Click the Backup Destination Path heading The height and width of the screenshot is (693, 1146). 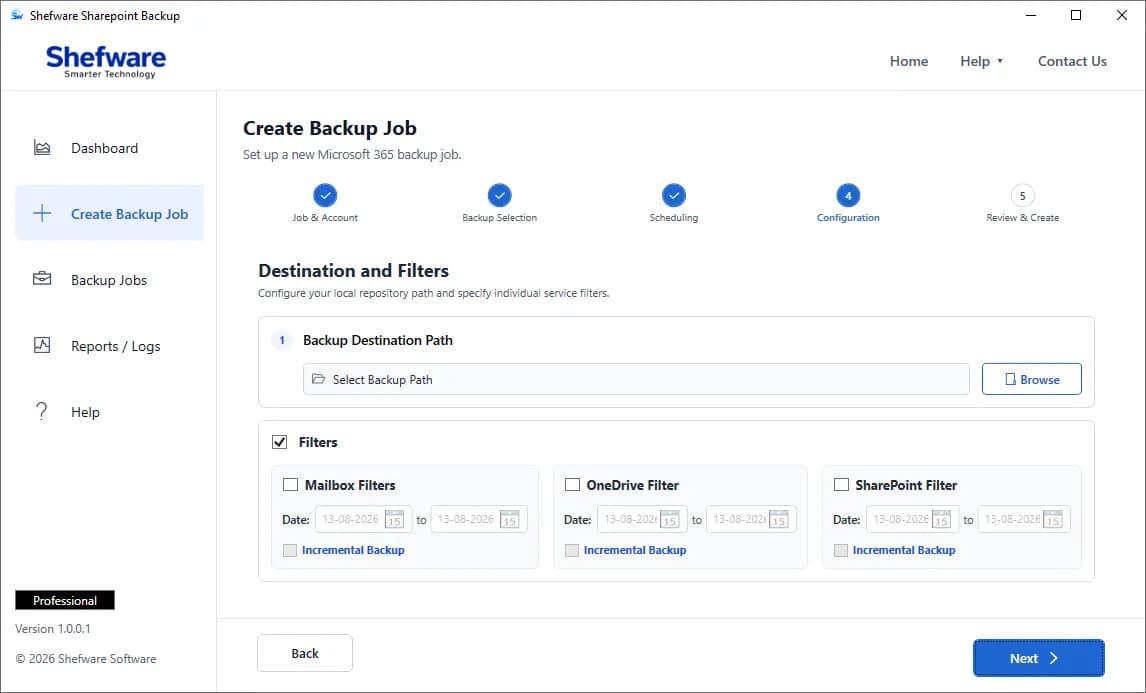[378, 340]
